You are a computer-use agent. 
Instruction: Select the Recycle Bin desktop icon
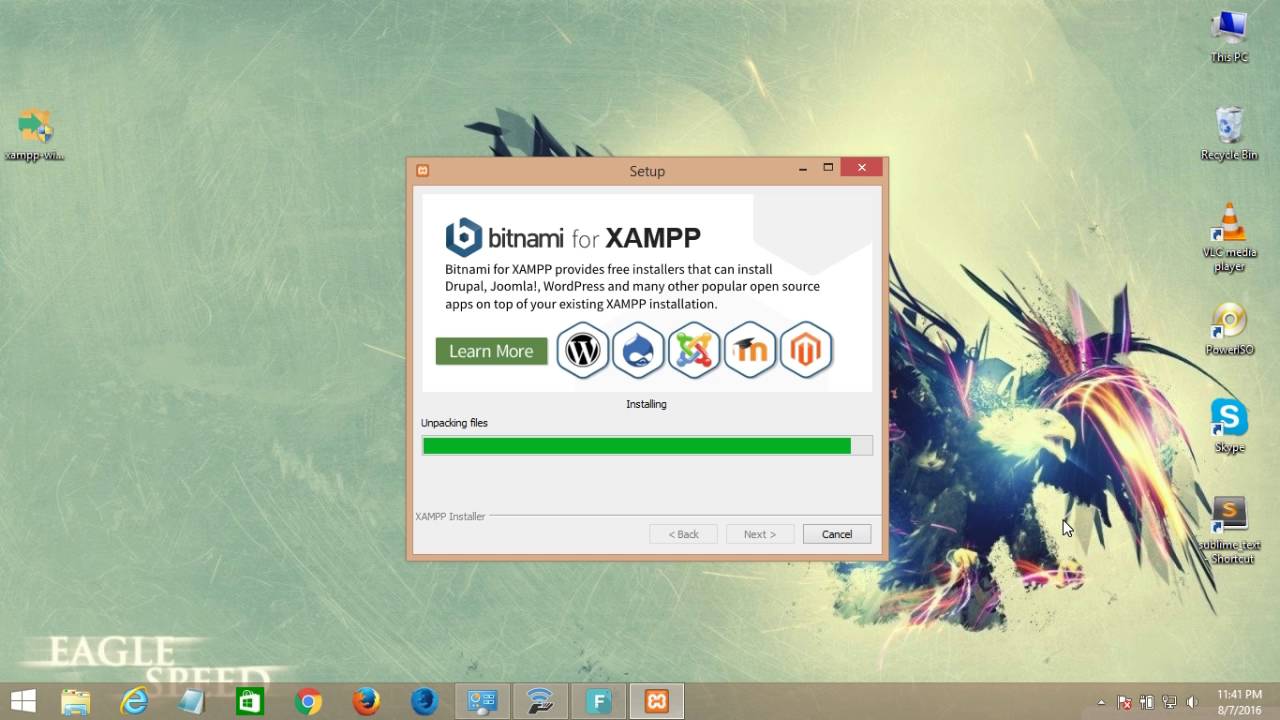coord(1229,133)
